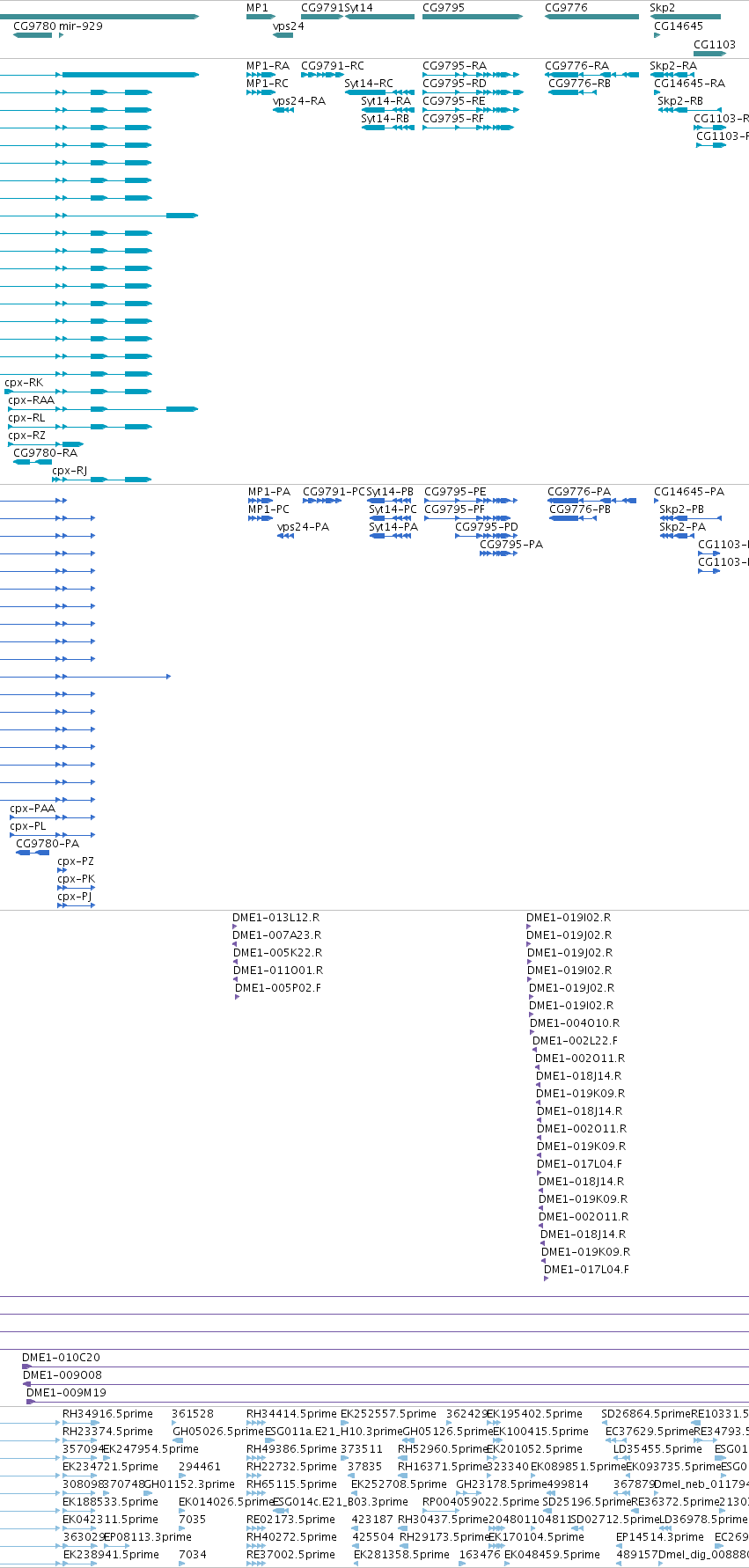Click the teal Syt14 gene bar
Viewport: 749px width, 1568px height.
click(x=379, y=17)
